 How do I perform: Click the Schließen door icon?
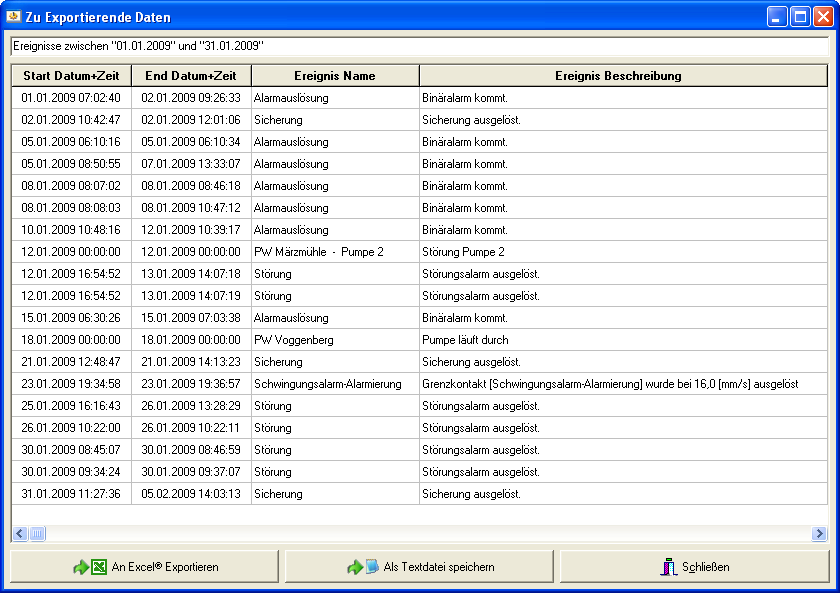[669, 567]
